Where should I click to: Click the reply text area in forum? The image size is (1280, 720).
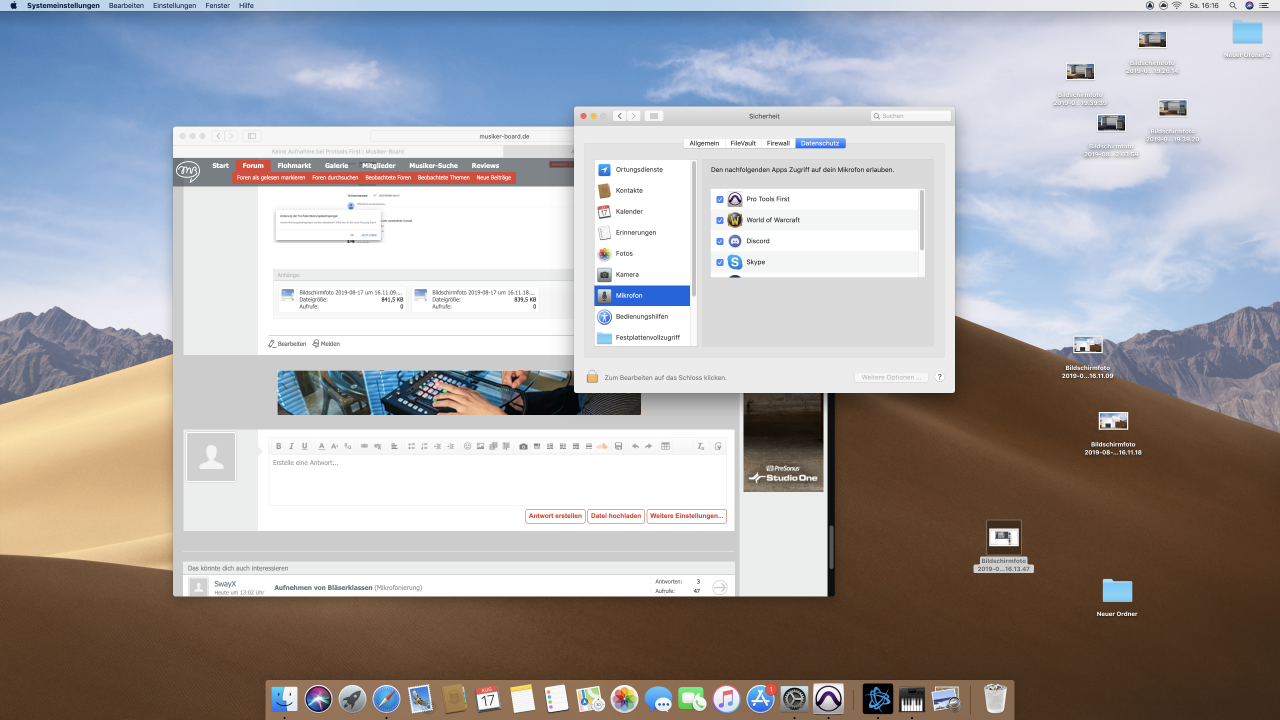point(497,480)
